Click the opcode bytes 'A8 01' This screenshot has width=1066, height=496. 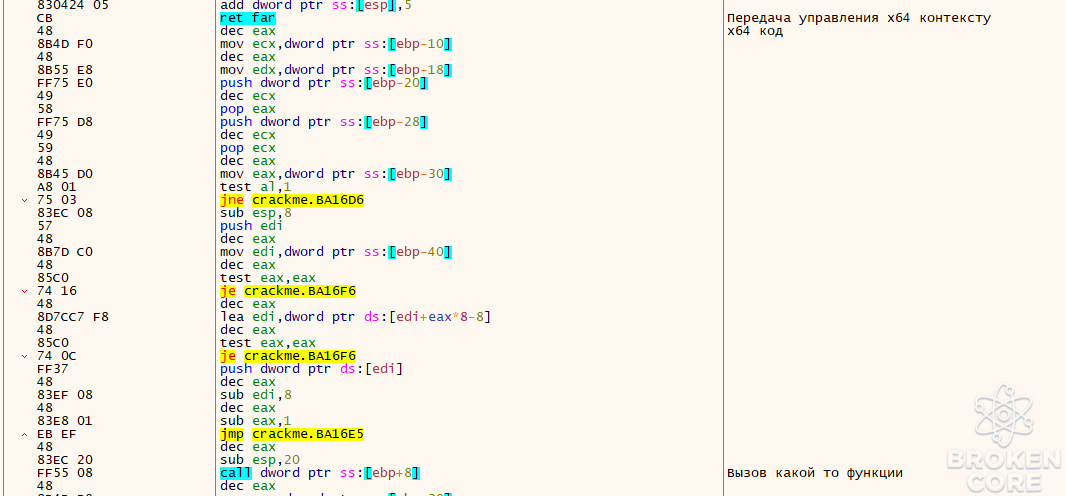click(x=56, y=187)
